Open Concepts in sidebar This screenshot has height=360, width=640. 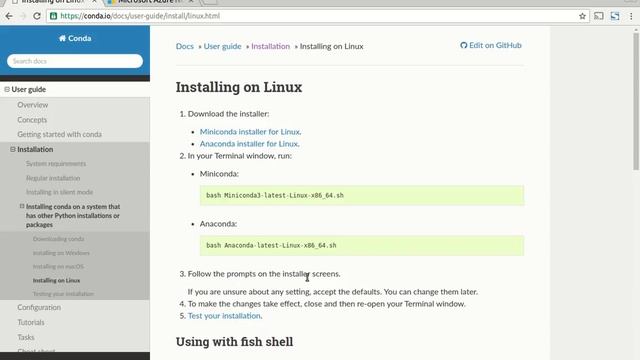[32, 120]
